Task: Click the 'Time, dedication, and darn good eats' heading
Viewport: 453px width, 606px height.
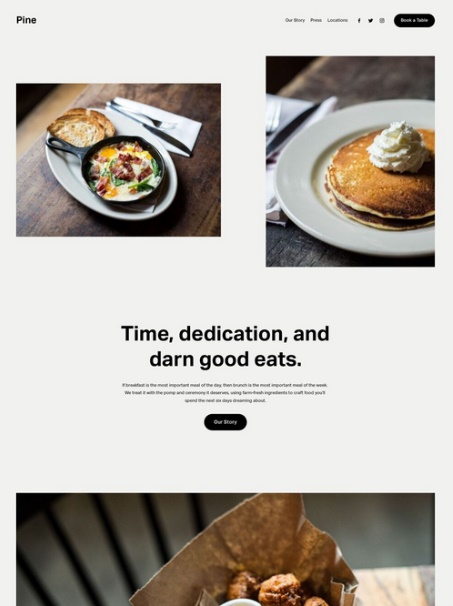Action: coord(225,346)
